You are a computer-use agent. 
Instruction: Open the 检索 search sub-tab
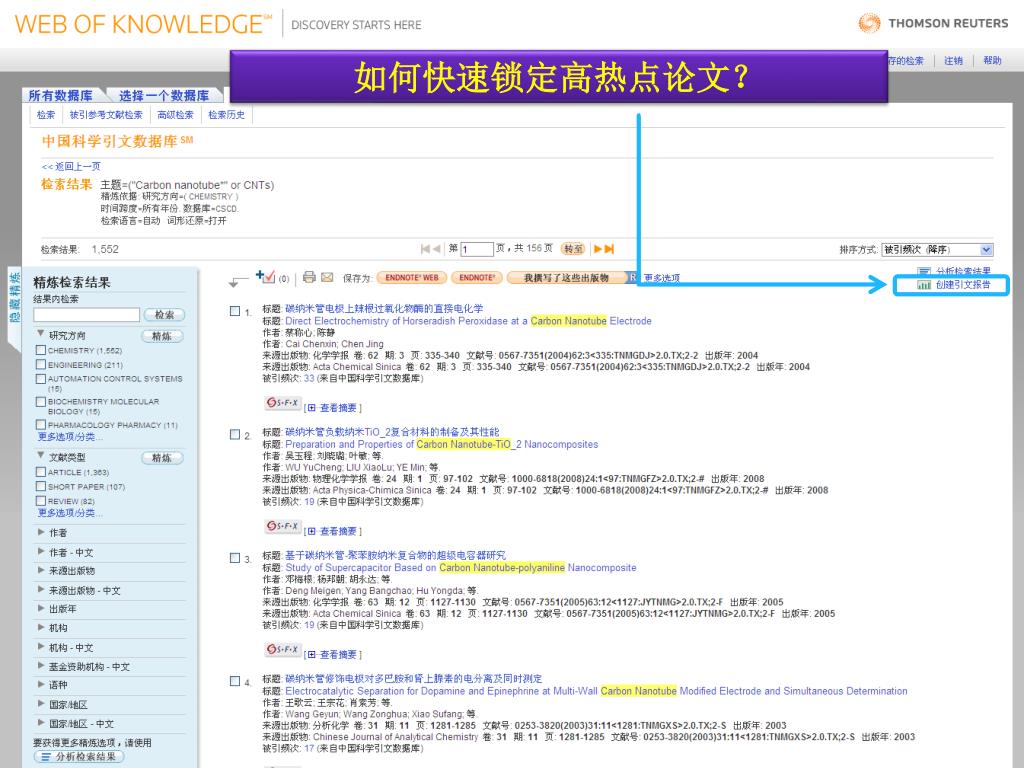[46, 115]
